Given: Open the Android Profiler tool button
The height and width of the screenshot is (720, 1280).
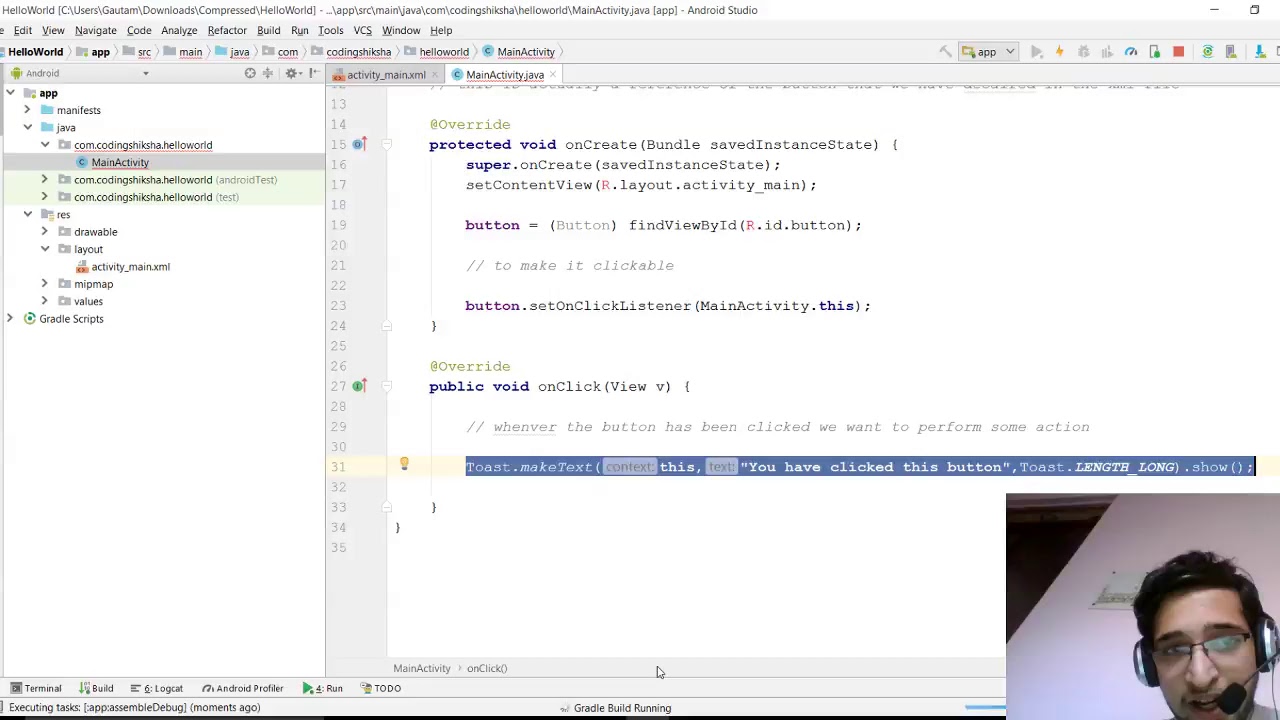Looking at the screenshot, I should [242, 688].
